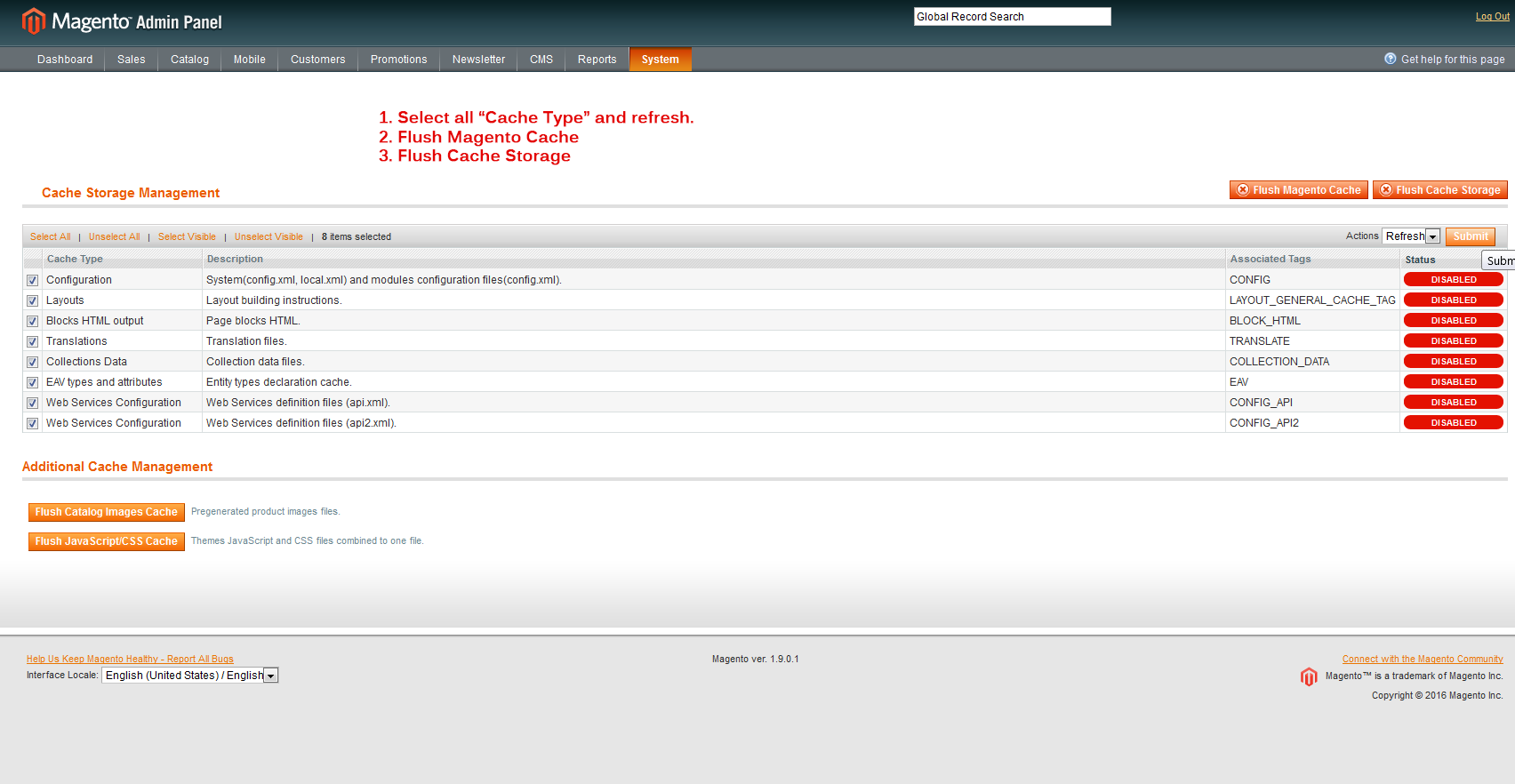Click the Status column header

point(1421,260)
